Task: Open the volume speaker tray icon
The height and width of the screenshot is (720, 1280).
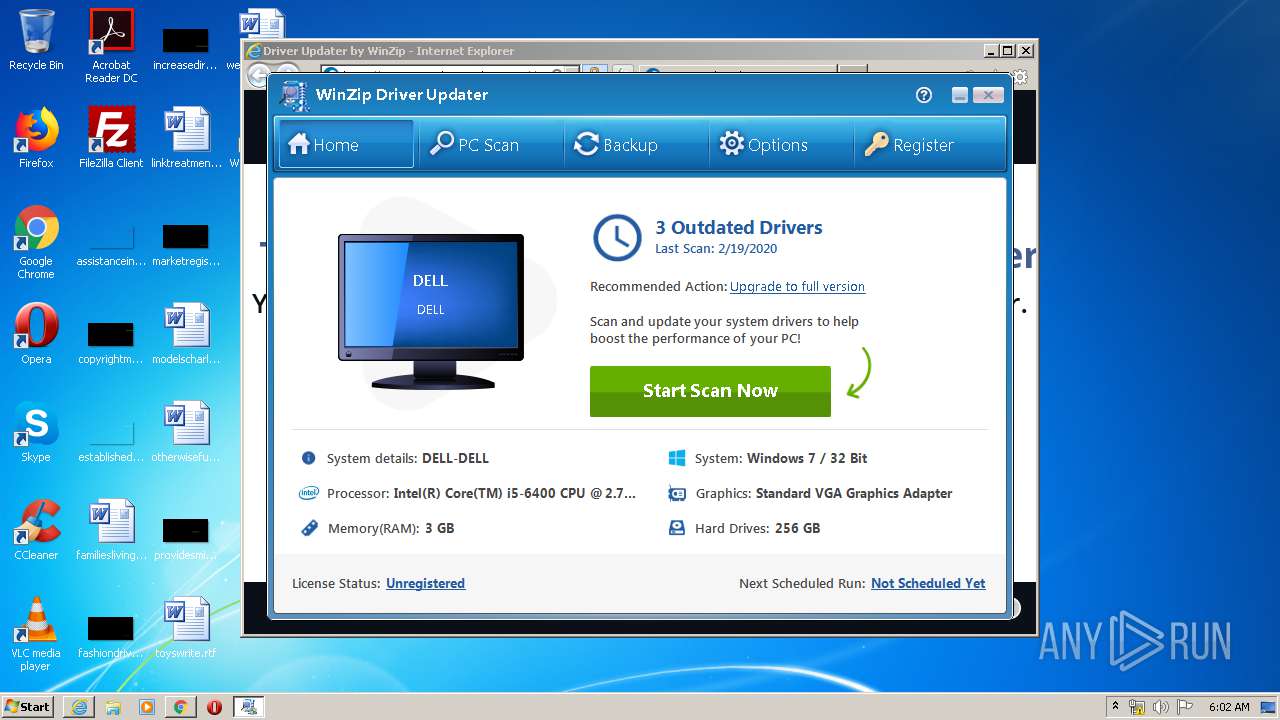Action: (x=1161, y=707)
